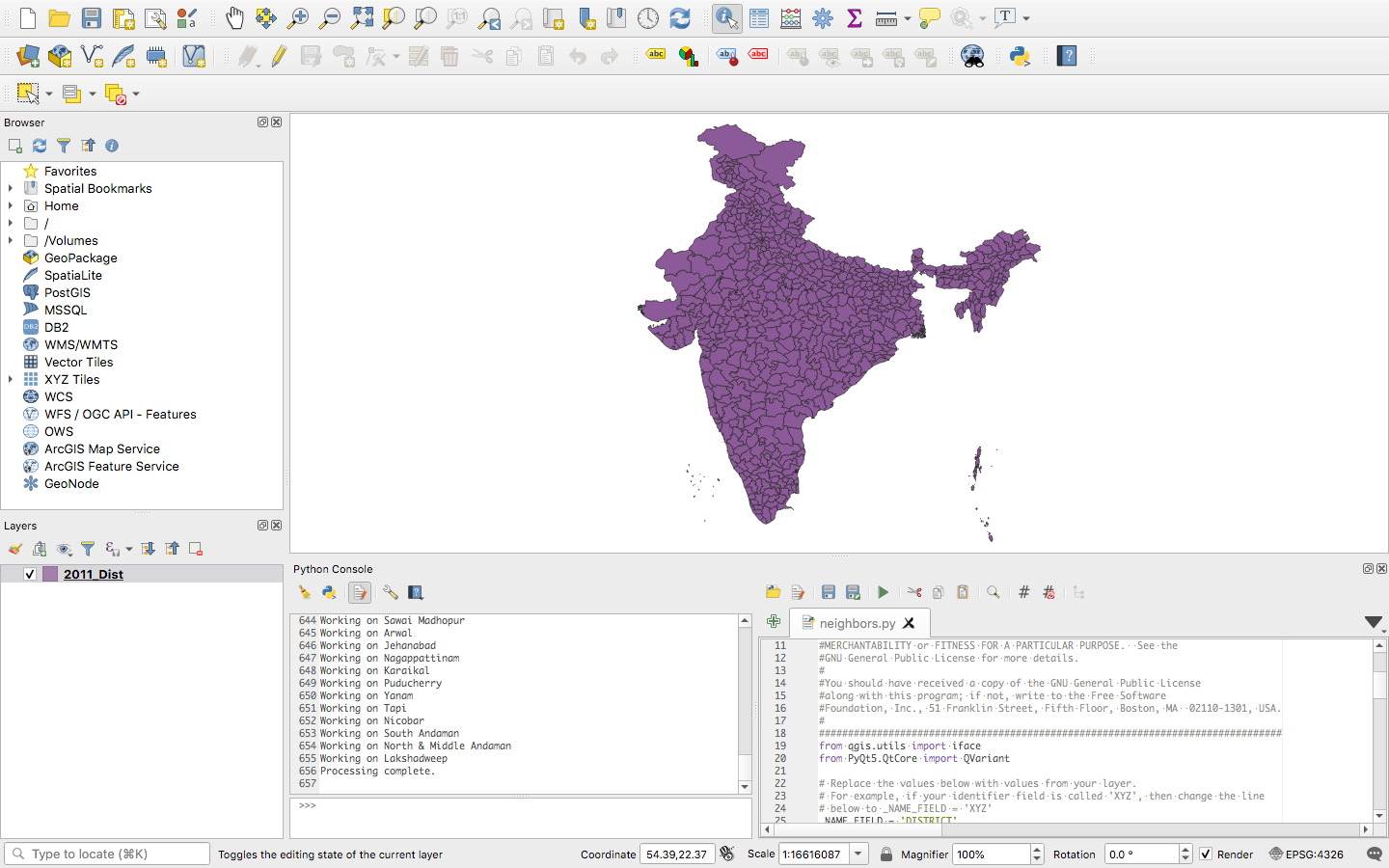The image size is (1389, 868).
Task: Open Python console options wrench icon
Action: pyautogui.click(x=390, y=592)
